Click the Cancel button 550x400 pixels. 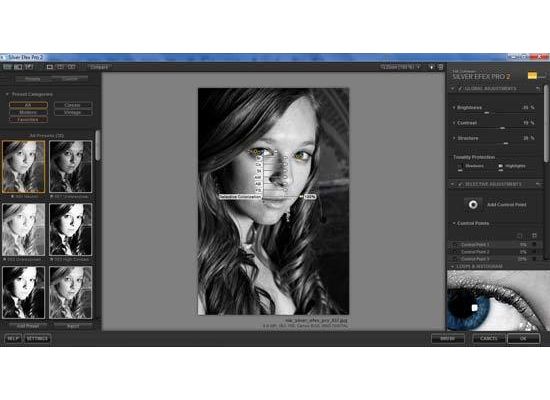[488, 339]
